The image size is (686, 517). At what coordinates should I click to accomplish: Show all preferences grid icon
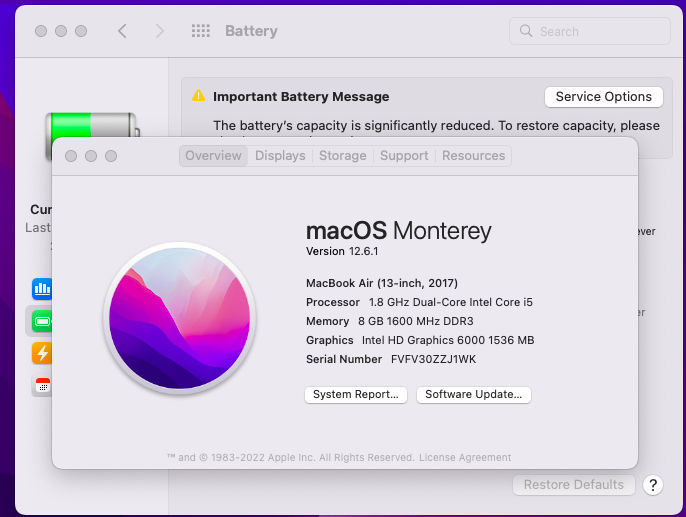(201, 31)
